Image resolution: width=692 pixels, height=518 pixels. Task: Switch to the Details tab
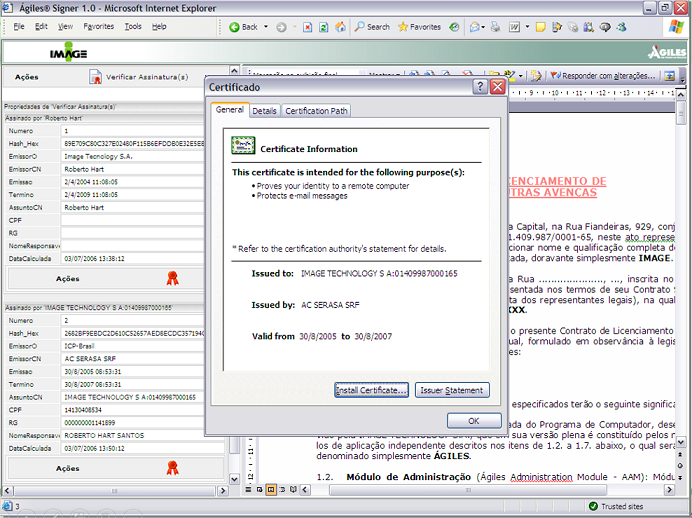[x=264, y=111]
